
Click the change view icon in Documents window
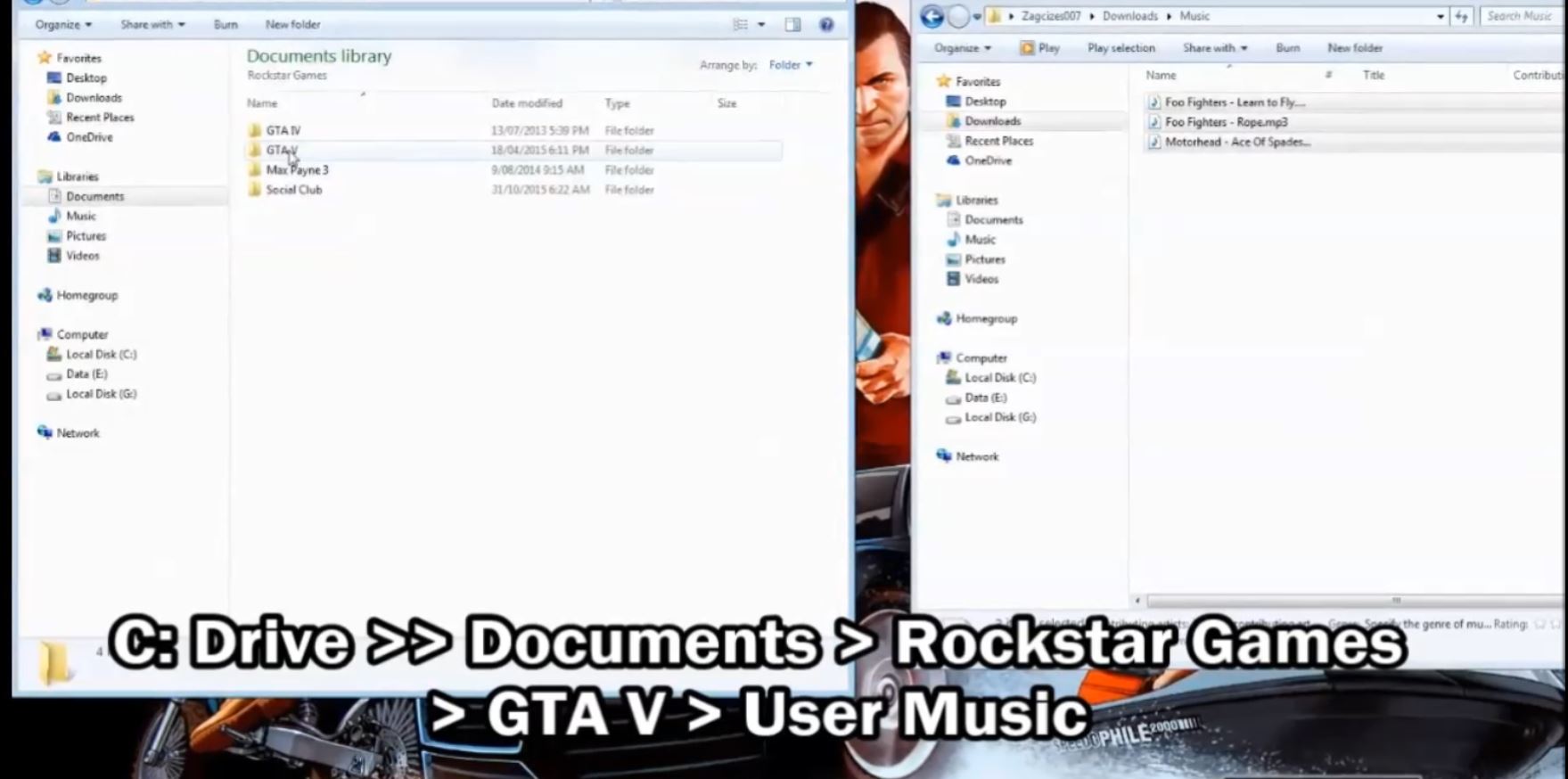coord(741,24)
